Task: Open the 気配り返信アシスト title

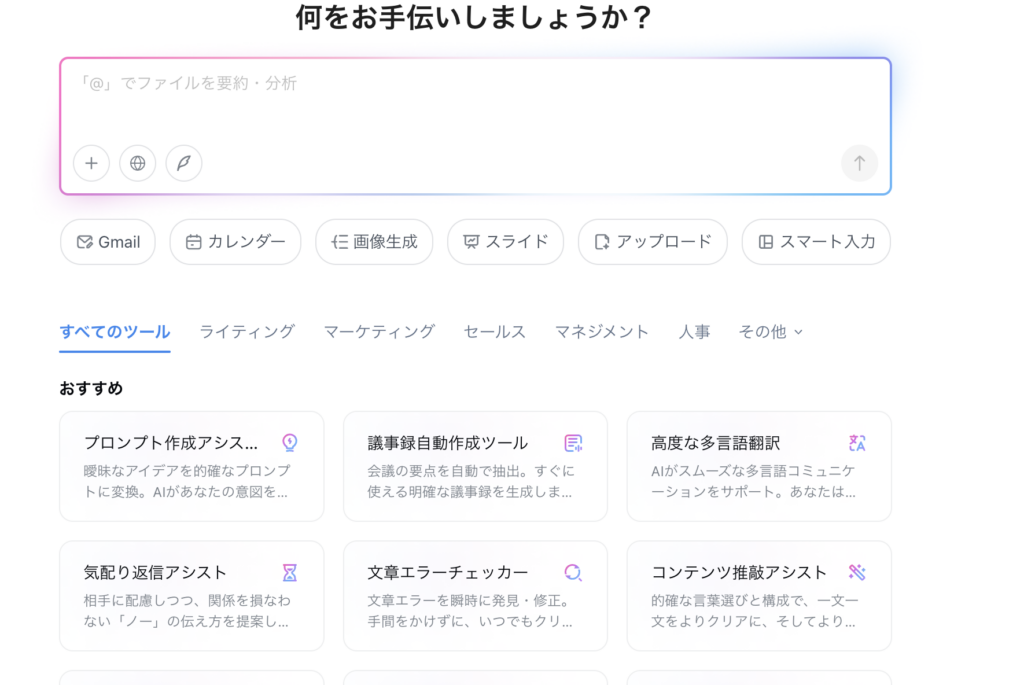Action: coord(155,573)
